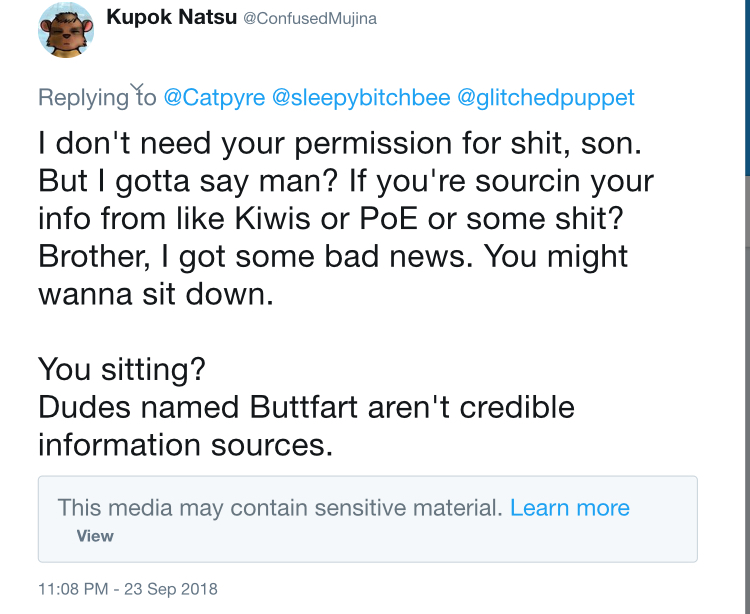Click the 'Kiwis or PoE' text line

click(331, 219)
